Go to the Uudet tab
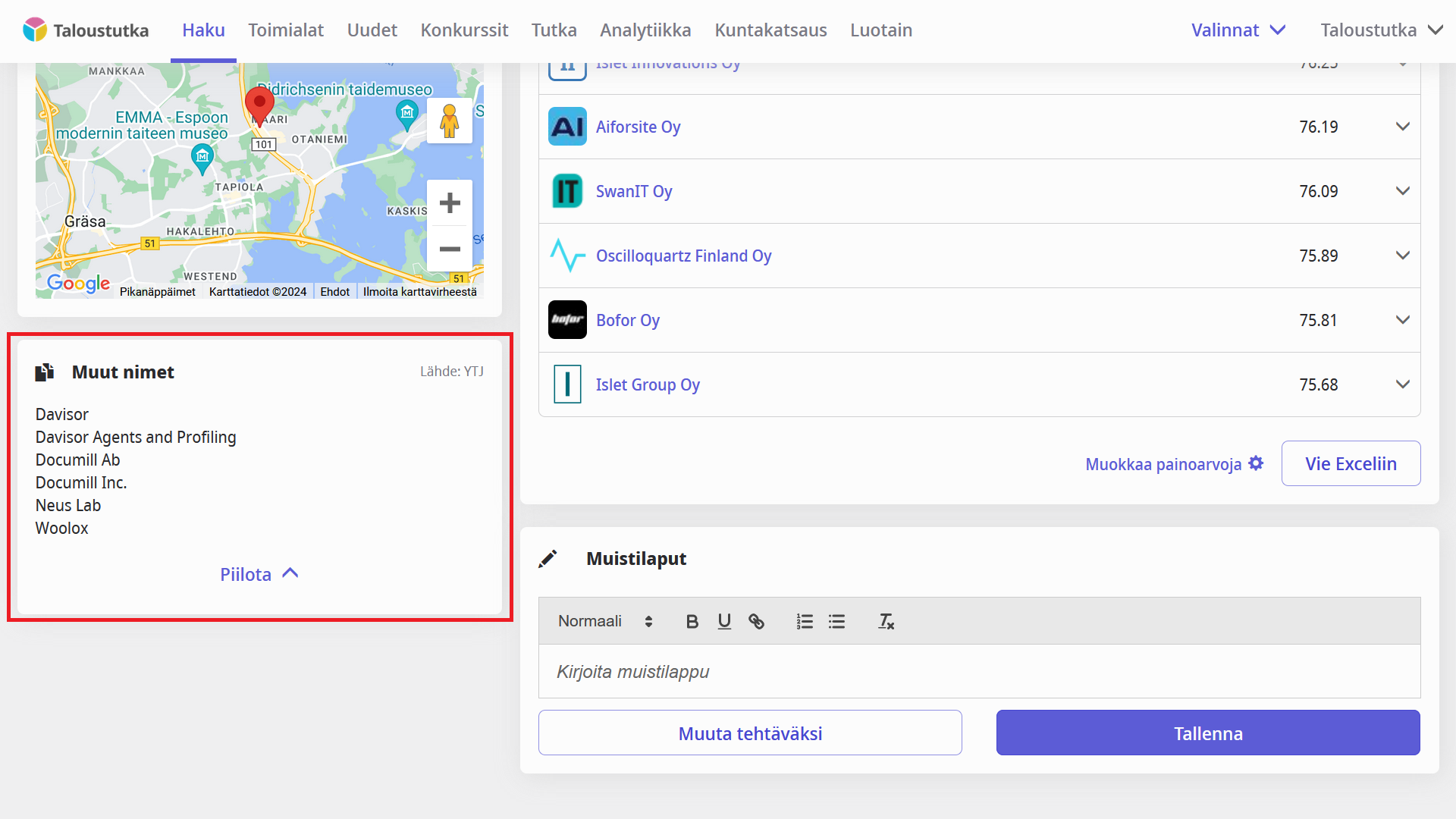The image size is (1456, 819). pyautogui.click(x=372, y=30)
